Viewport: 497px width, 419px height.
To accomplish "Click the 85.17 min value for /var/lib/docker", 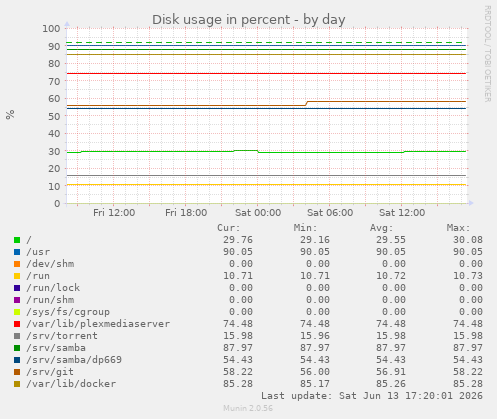I will click(x=315, y=384).
